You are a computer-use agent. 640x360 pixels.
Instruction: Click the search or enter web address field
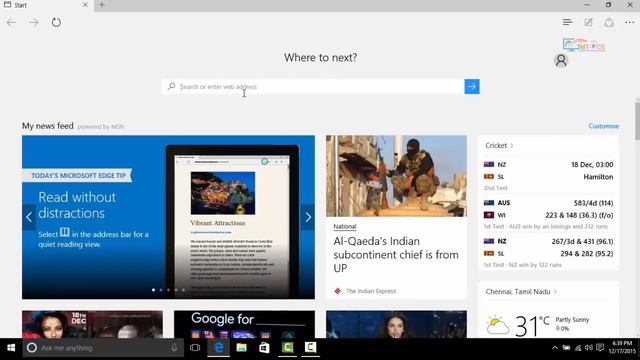[313, 87]
